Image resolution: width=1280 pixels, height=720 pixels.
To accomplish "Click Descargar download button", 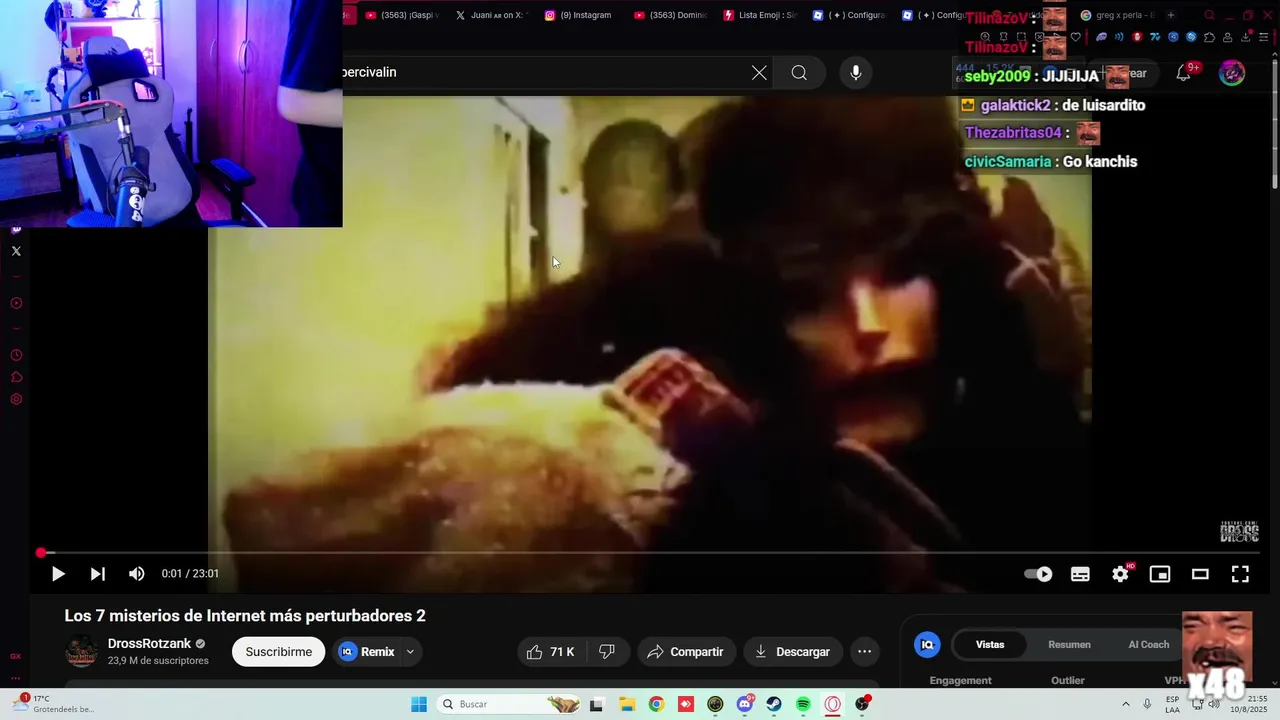I will click(x=793, y=652).
